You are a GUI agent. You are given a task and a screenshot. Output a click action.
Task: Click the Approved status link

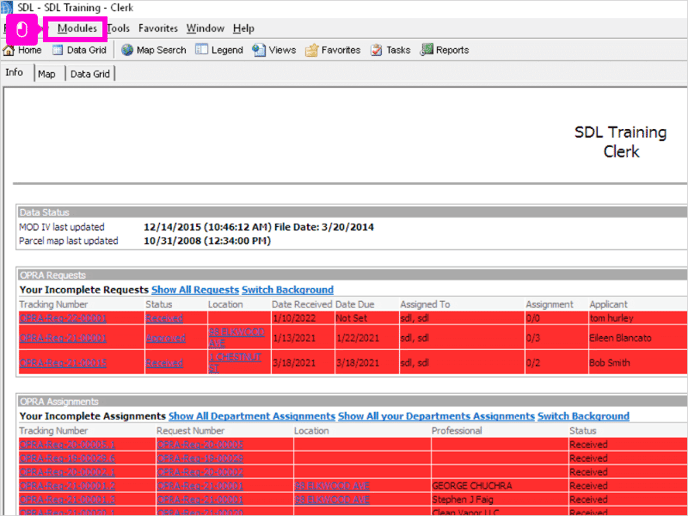pos(166,338)
